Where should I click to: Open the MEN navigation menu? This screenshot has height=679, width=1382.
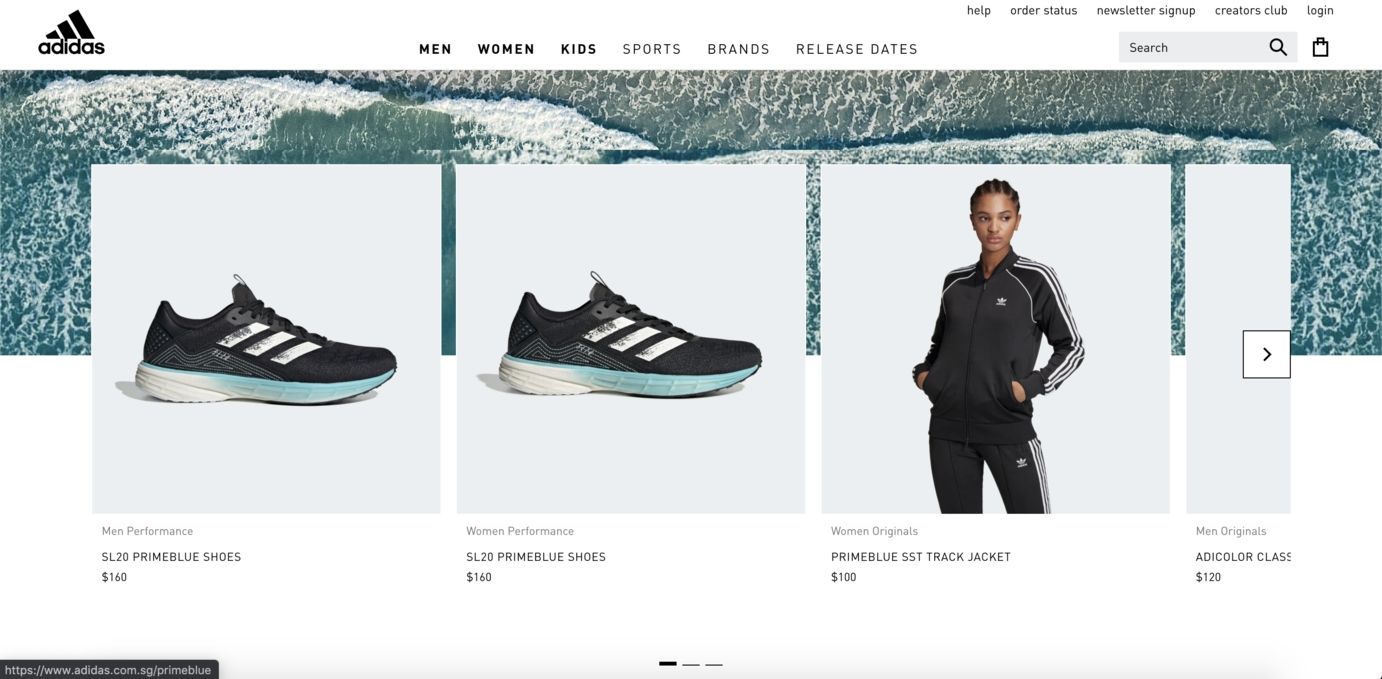pos(435,49)
